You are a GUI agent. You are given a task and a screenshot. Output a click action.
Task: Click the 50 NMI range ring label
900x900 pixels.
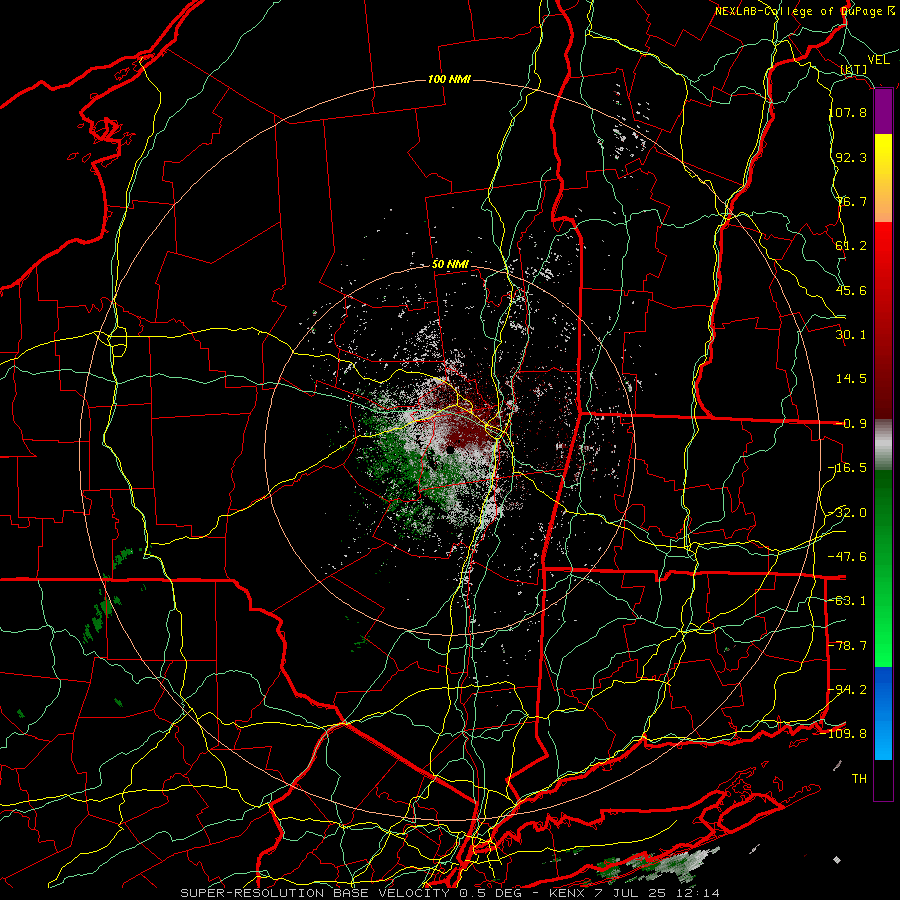[450, 265]
